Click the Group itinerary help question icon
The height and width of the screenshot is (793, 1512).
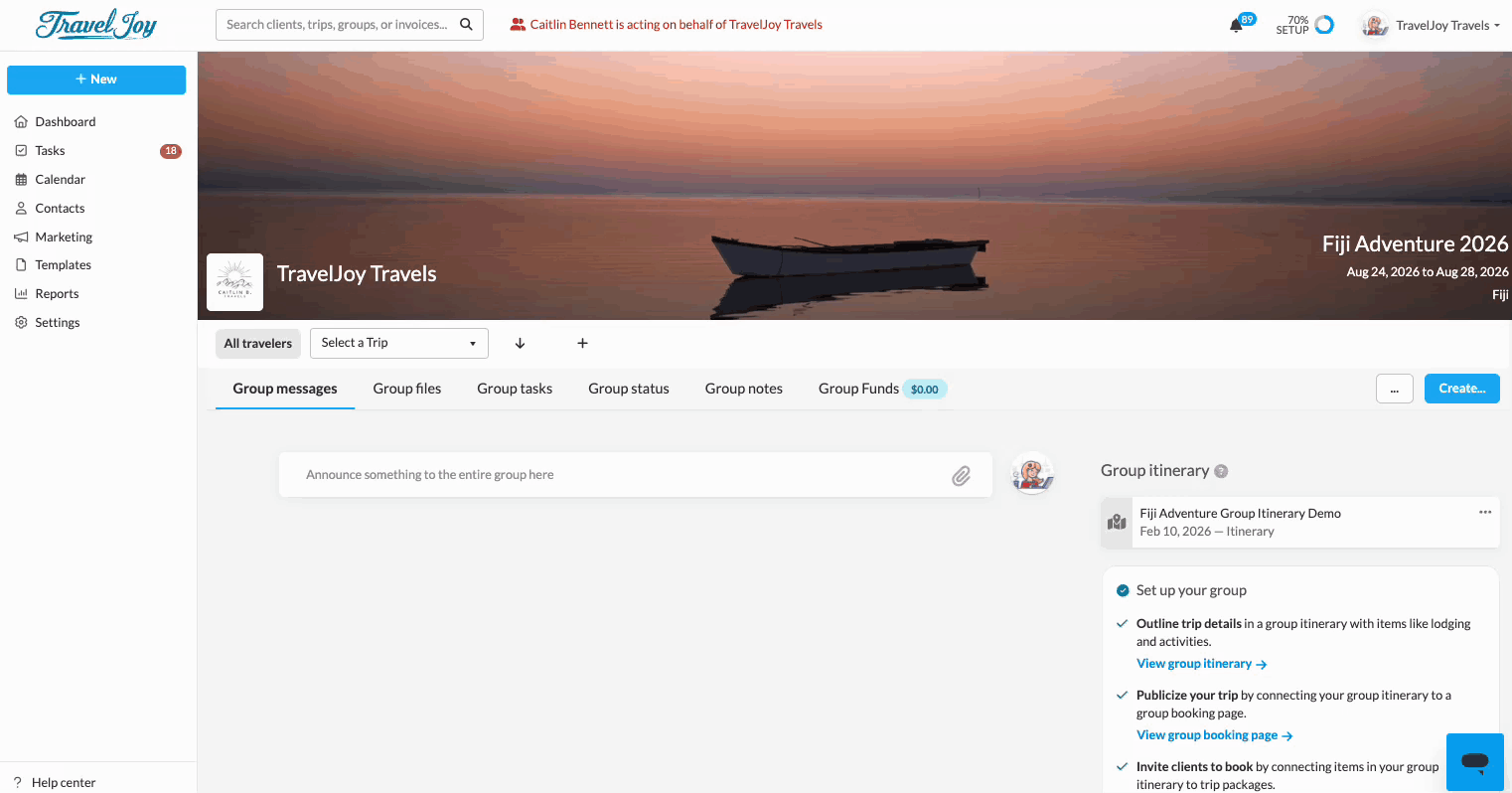pyautogui.click(x=1221, y=471)
